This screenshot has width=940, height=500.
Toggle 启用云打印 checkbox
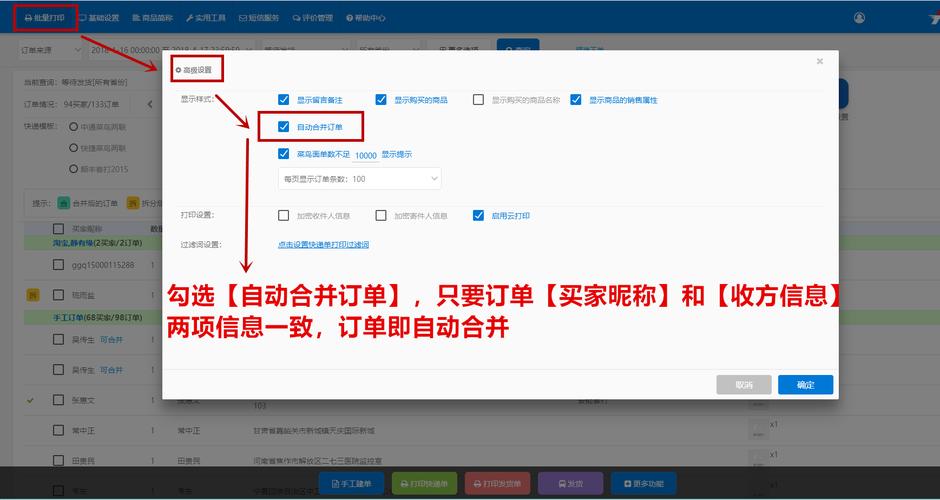[478, 215]
